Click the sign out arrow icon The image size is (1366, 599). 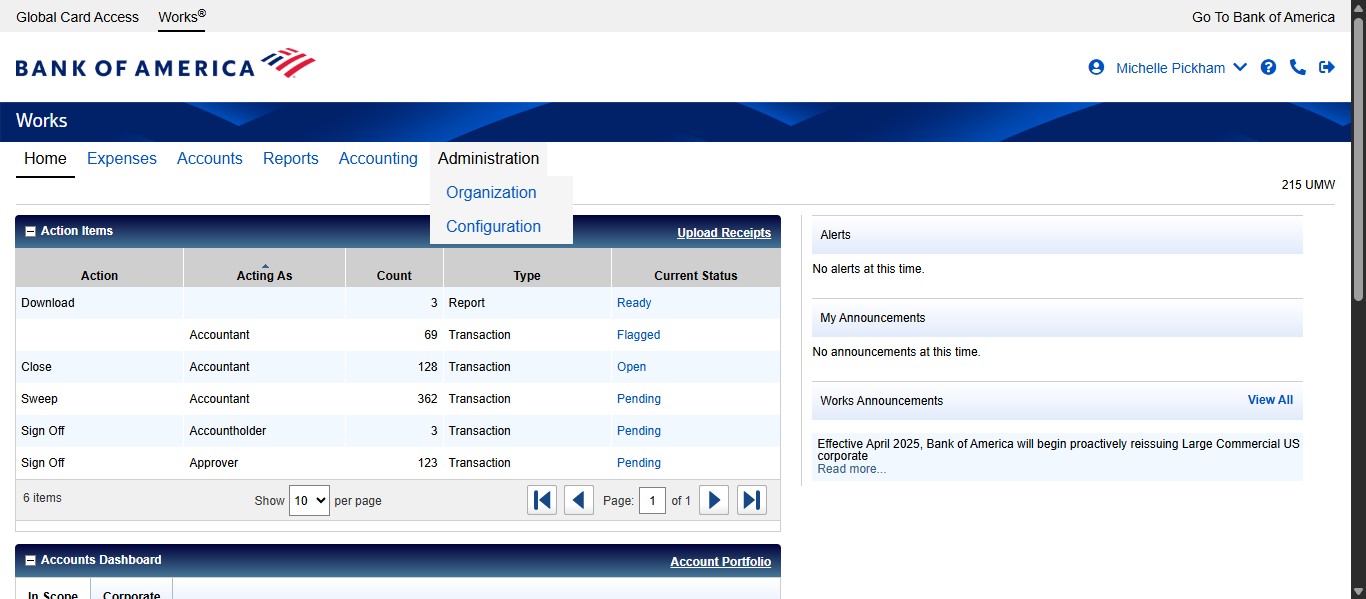point(1327,68)
